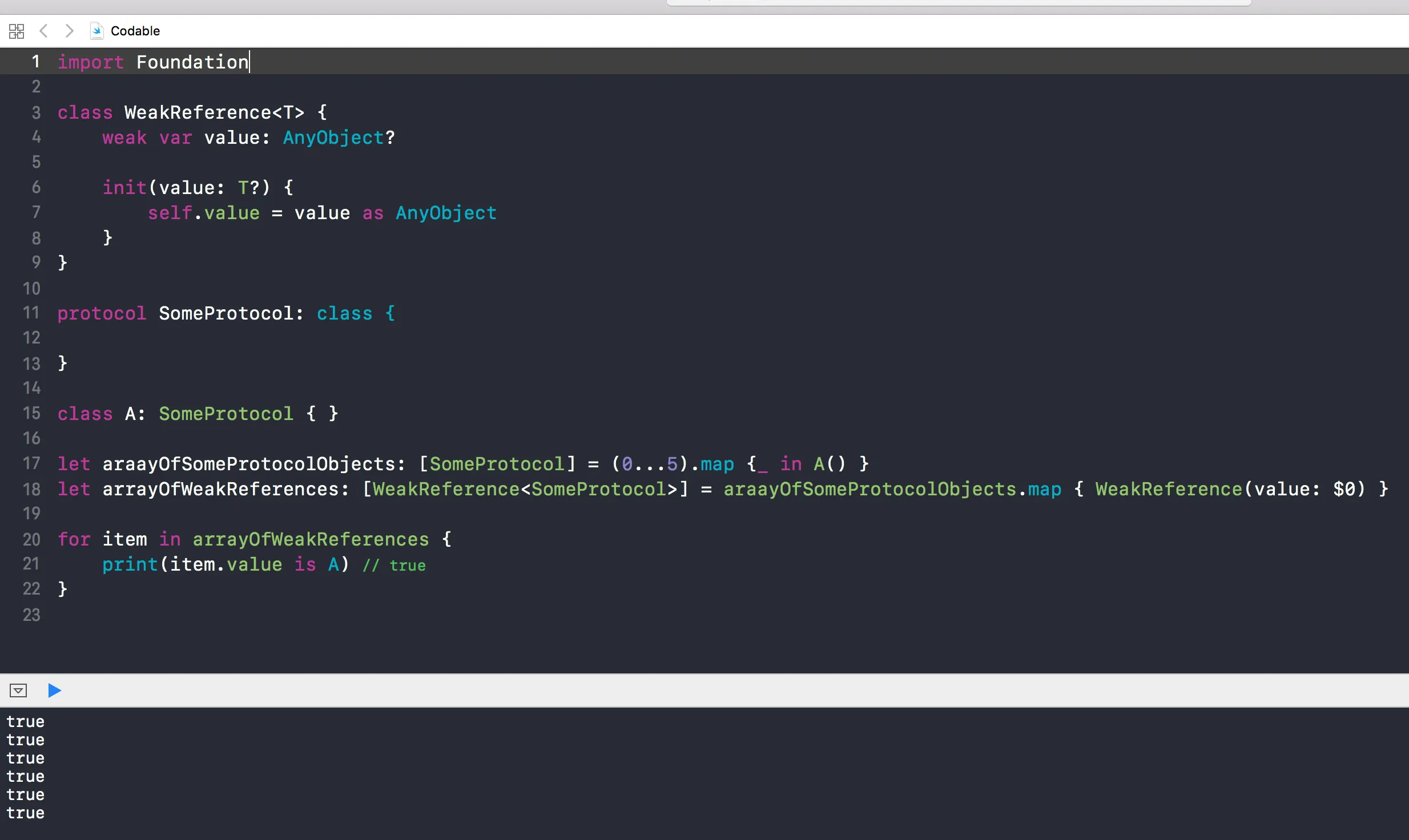This screenshot has height=840, width=1409.
Task: Click line number 11 in the gutter
Action: (x=31, y=313)
